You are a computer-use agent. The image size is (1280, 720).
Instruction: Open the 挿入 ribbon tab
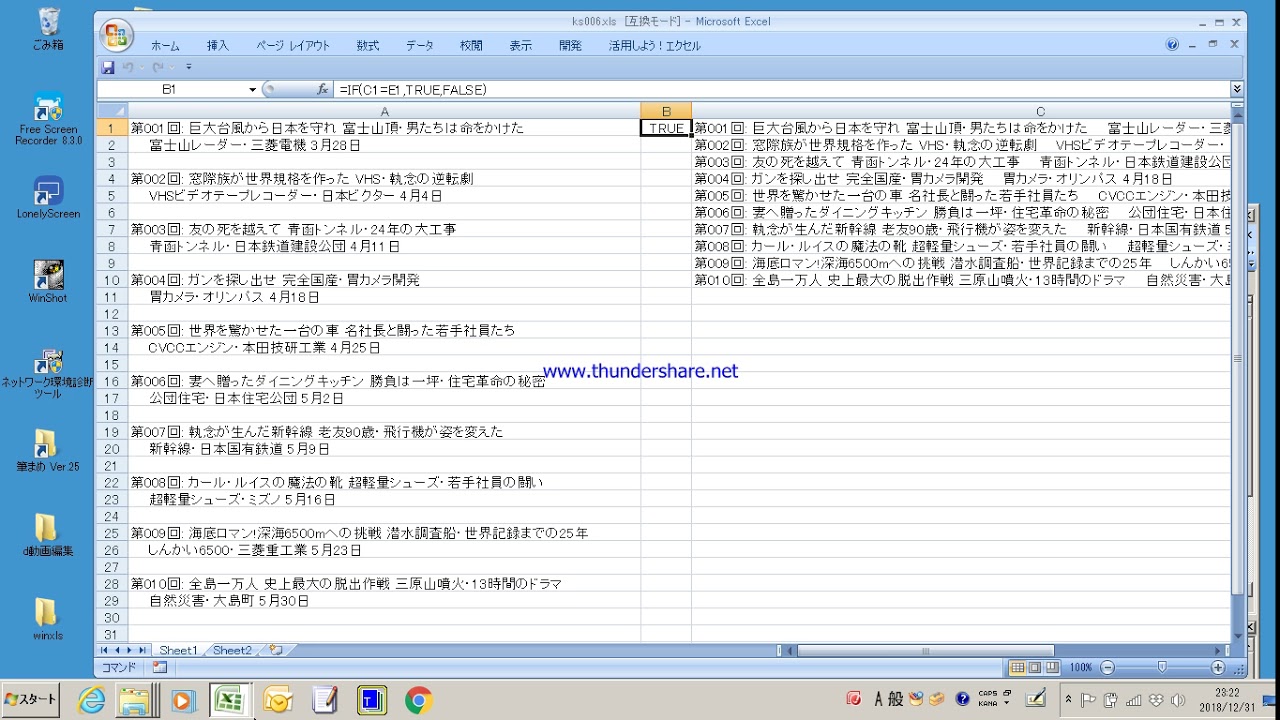coord(217,46)
